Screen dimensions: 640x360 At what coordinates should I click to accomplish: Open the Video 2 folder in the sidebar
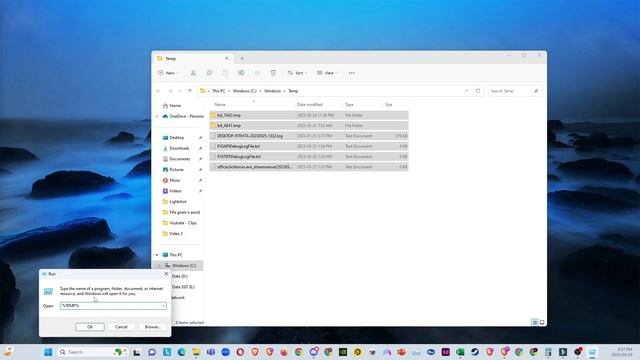[176, 233]
